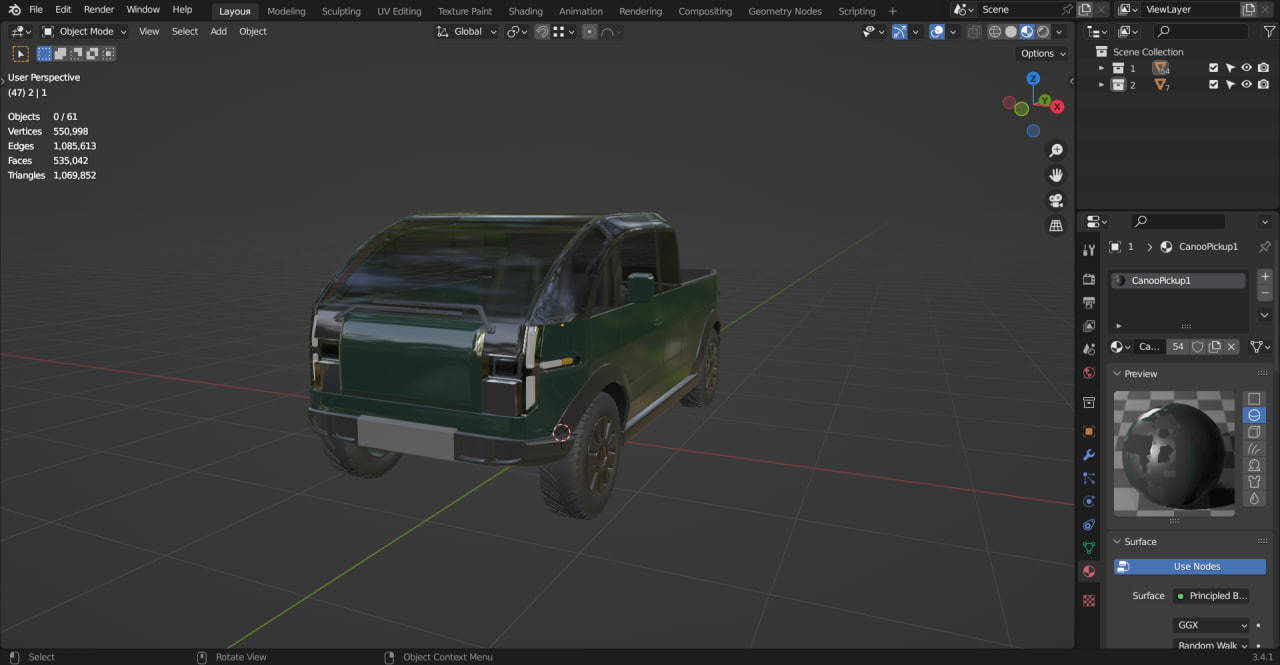This screenshot has width=1280, height=665.
Task: Open the Render menu
Action: [99, 10]
